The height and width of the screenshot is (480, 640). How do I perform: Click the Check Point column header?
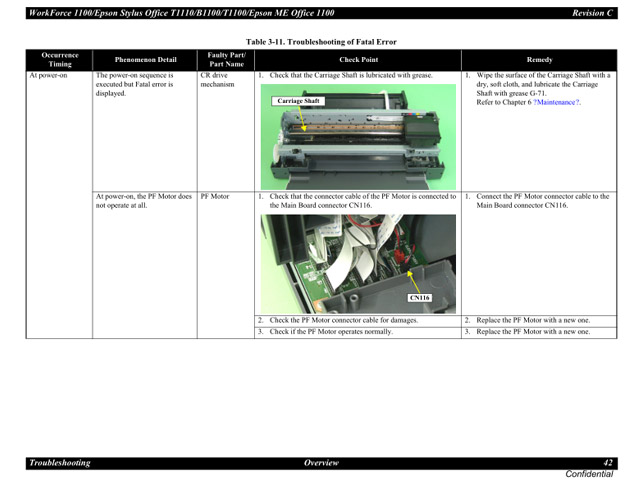click(x=358, y=59)
